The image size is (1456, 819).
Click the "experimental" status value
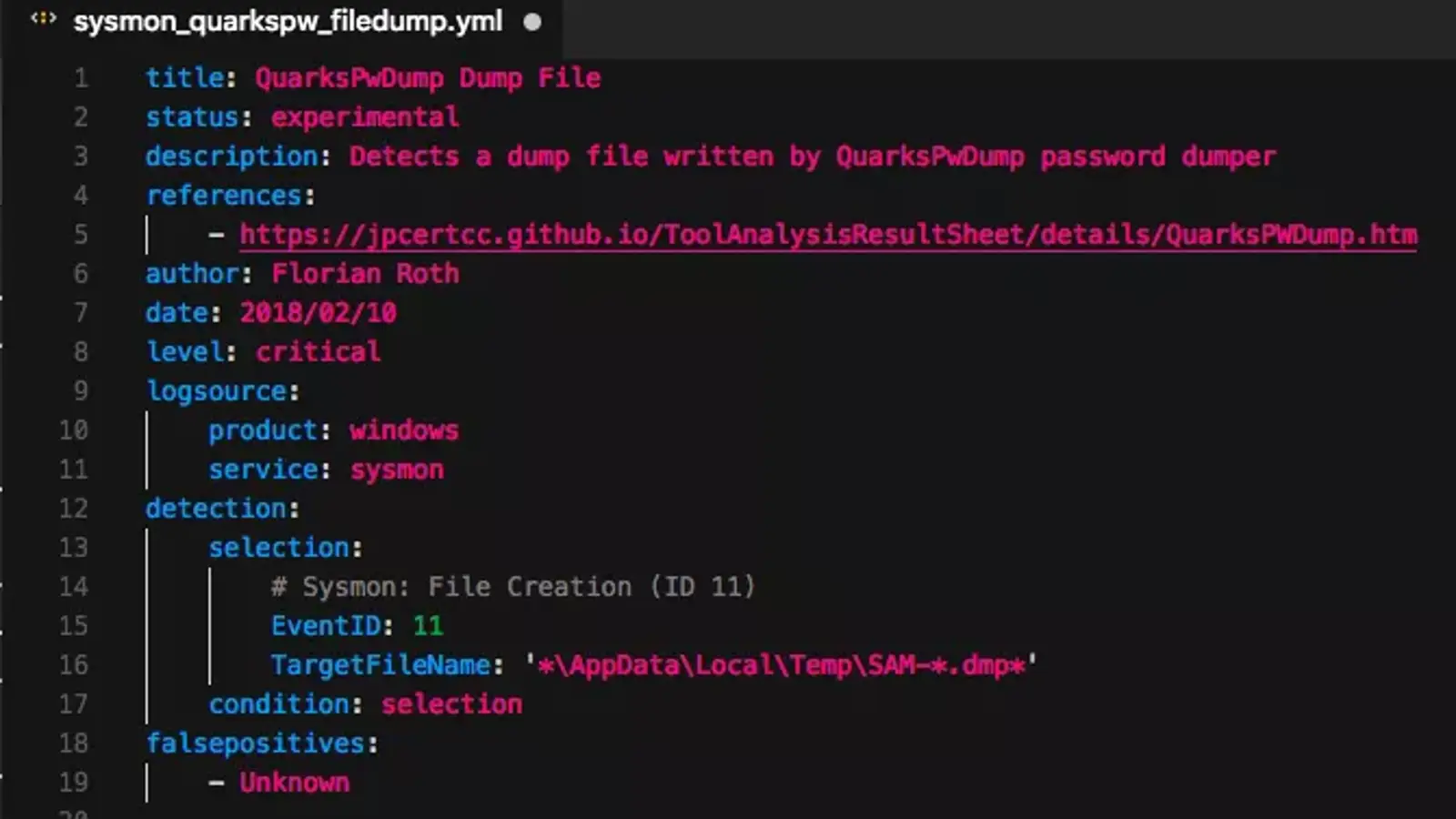365,117
